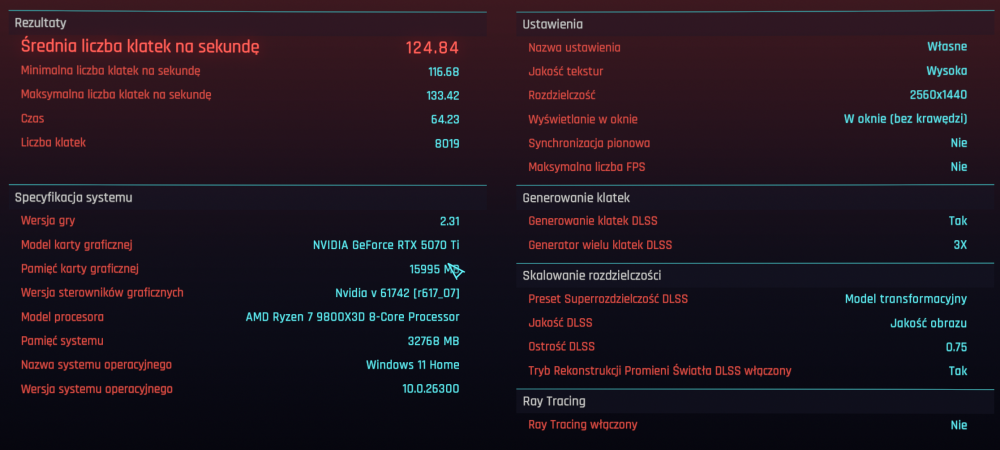This screenshot has width=1000, height=450.
Task: Click 'Ostrość DLSS' label
Action: [561, 347]
